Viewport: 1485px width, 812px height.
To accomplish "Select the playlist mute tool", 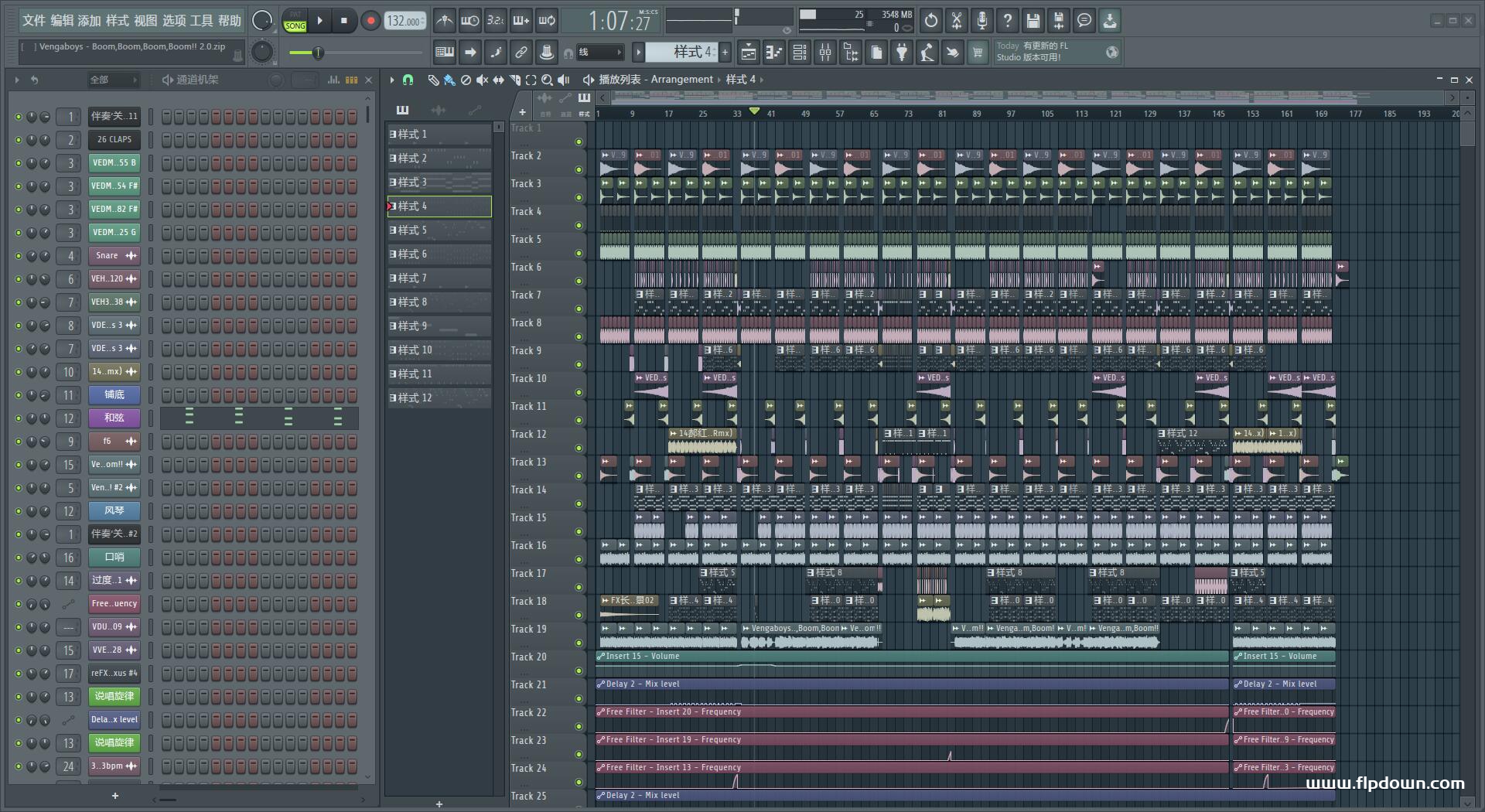I will tap(482, 80).
